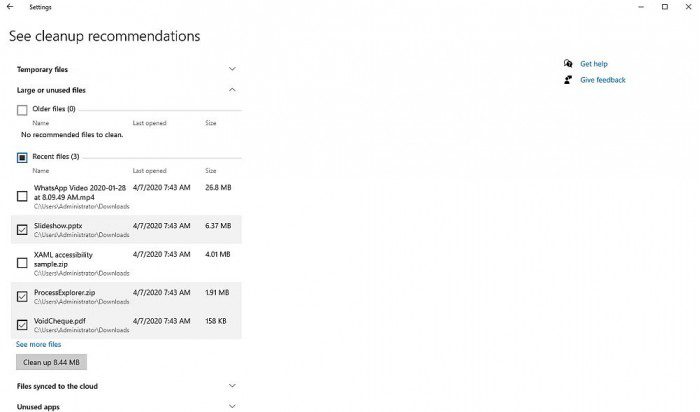The image size is (700, 412).
Task: Open the Give feedback link
Action: click(x=602, y=80)
